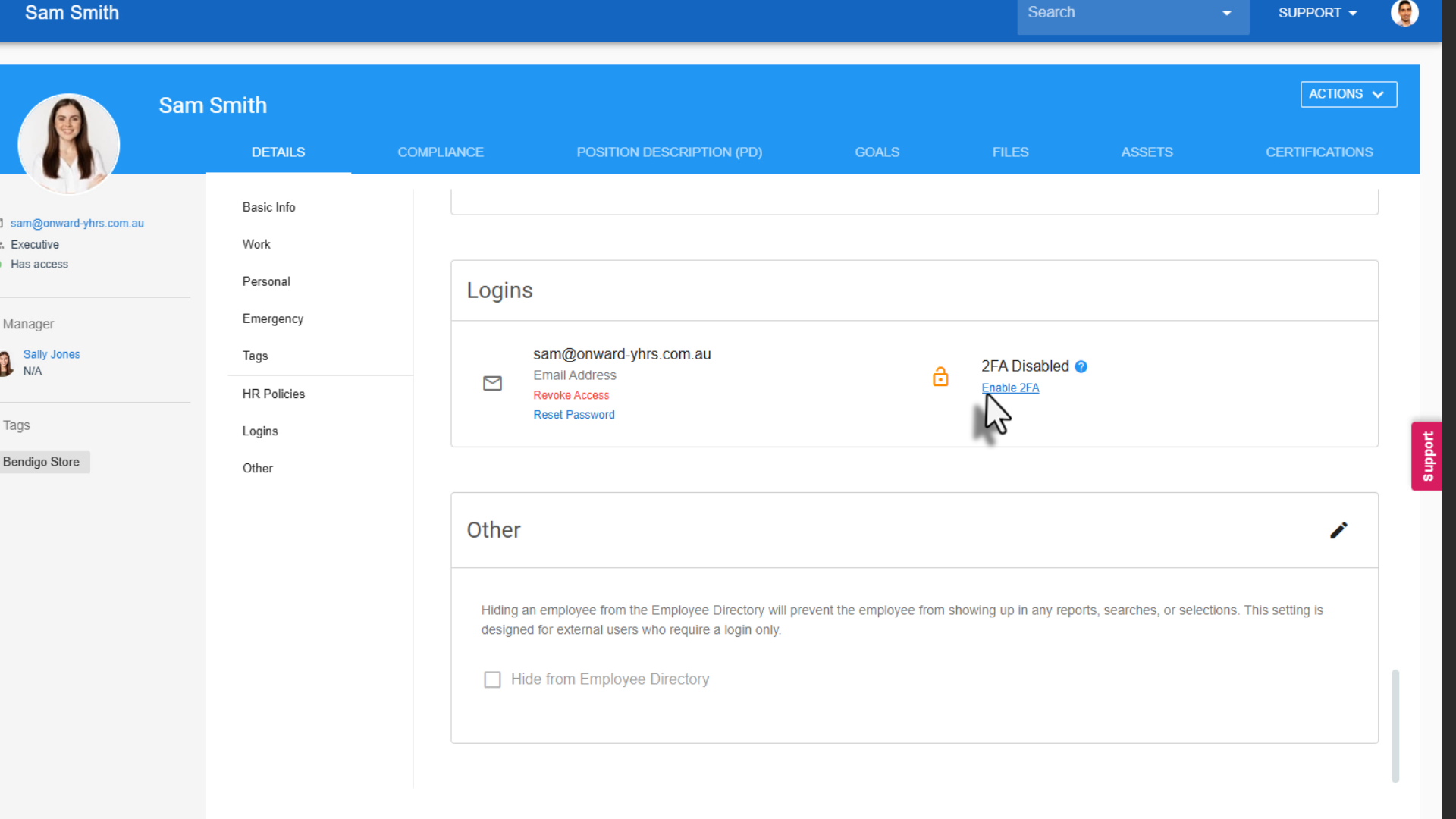Click the Reset Password link
The image size is (1456, 819).
[x=573, y=415]
